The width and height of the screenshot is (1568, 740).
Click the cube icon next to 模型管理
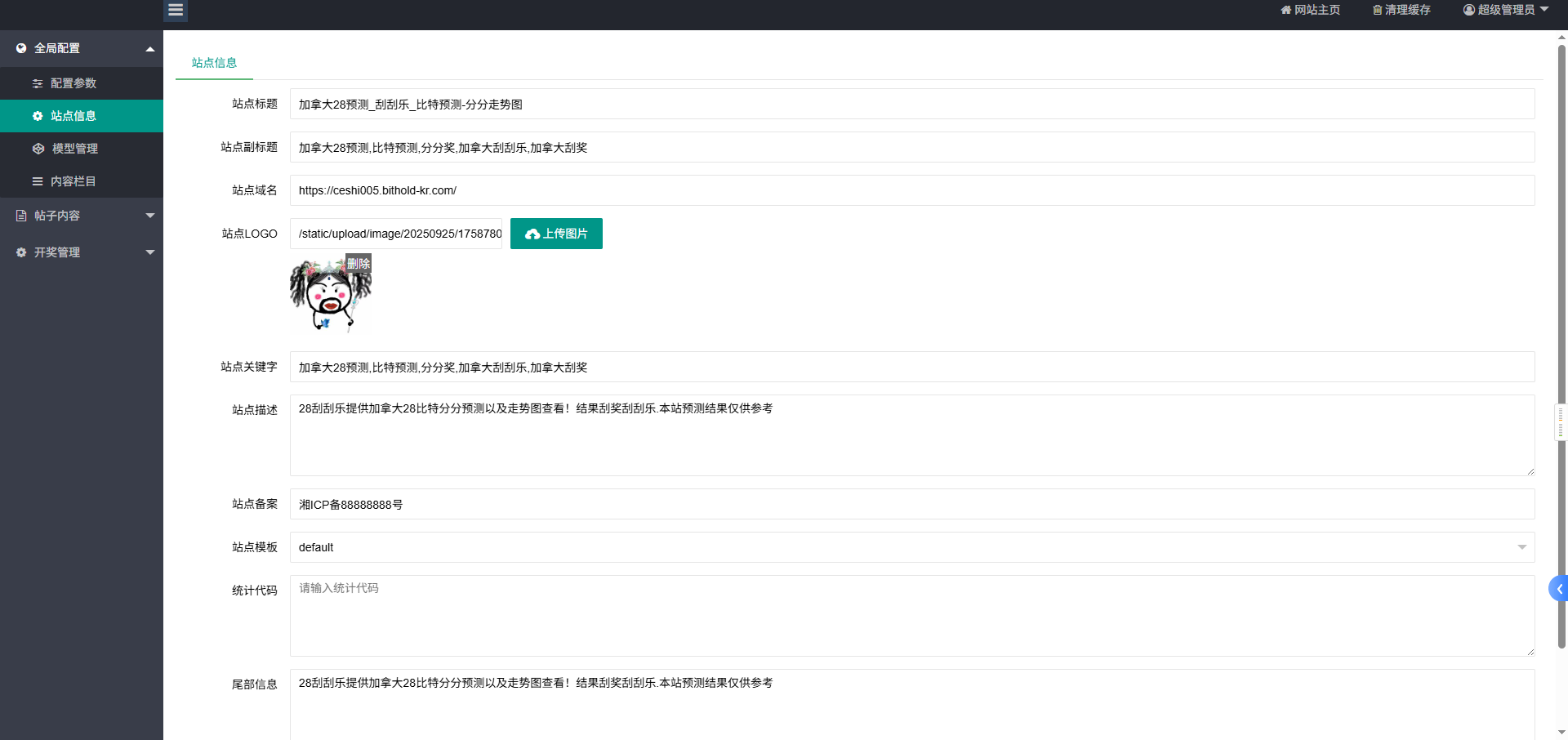(x=38, y=149)
